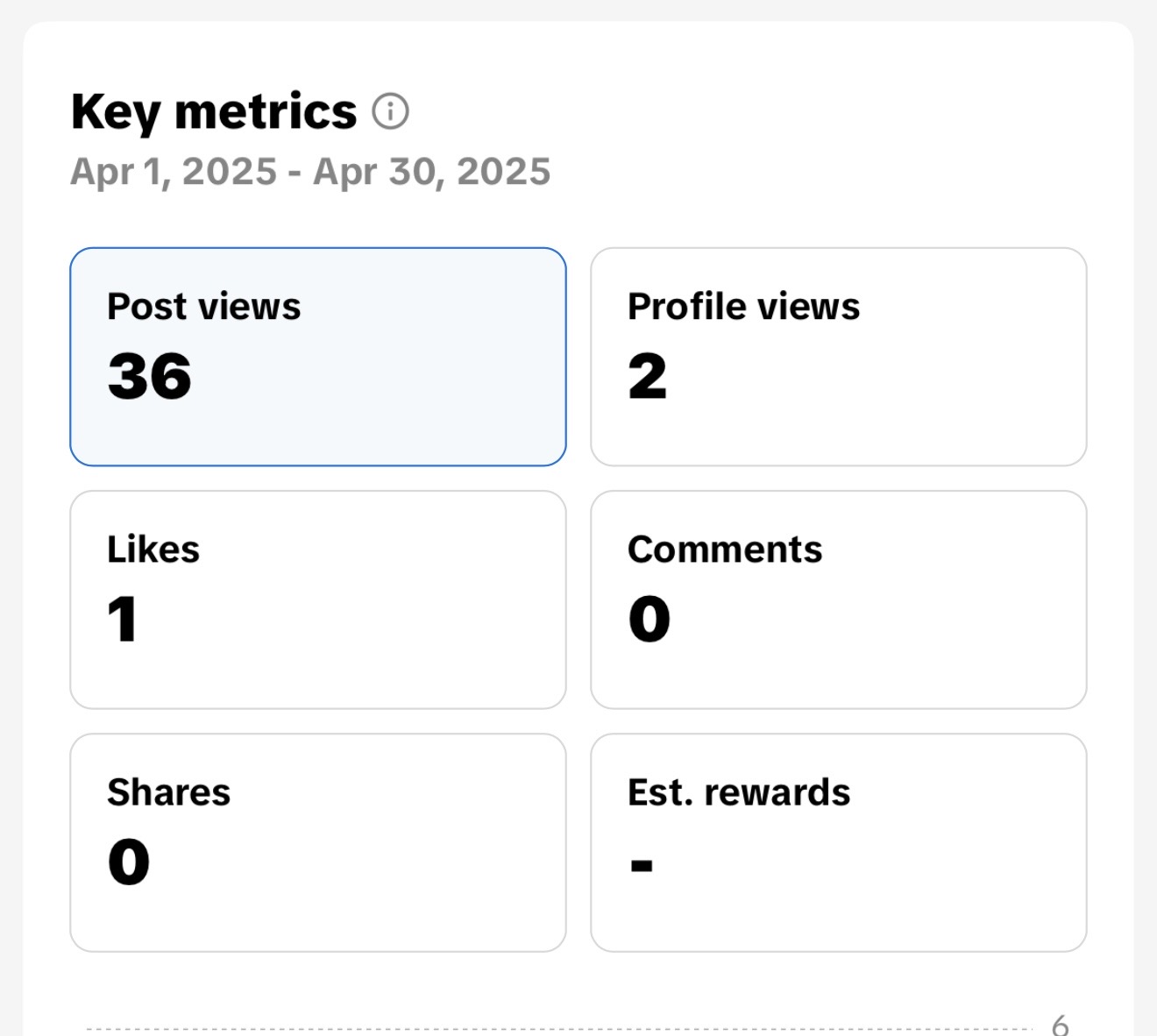This screenshot has width=1157, height=1036.
Task: Click the 0 value under Shares
Action: pyautogui.click(x=129, y=862)
